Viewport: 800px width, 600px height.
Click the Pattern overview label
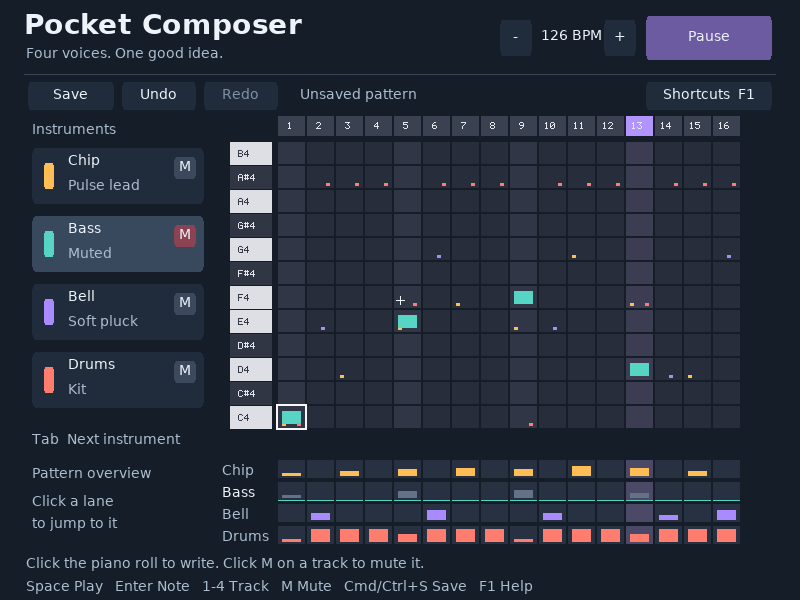[x=91, y=473]
